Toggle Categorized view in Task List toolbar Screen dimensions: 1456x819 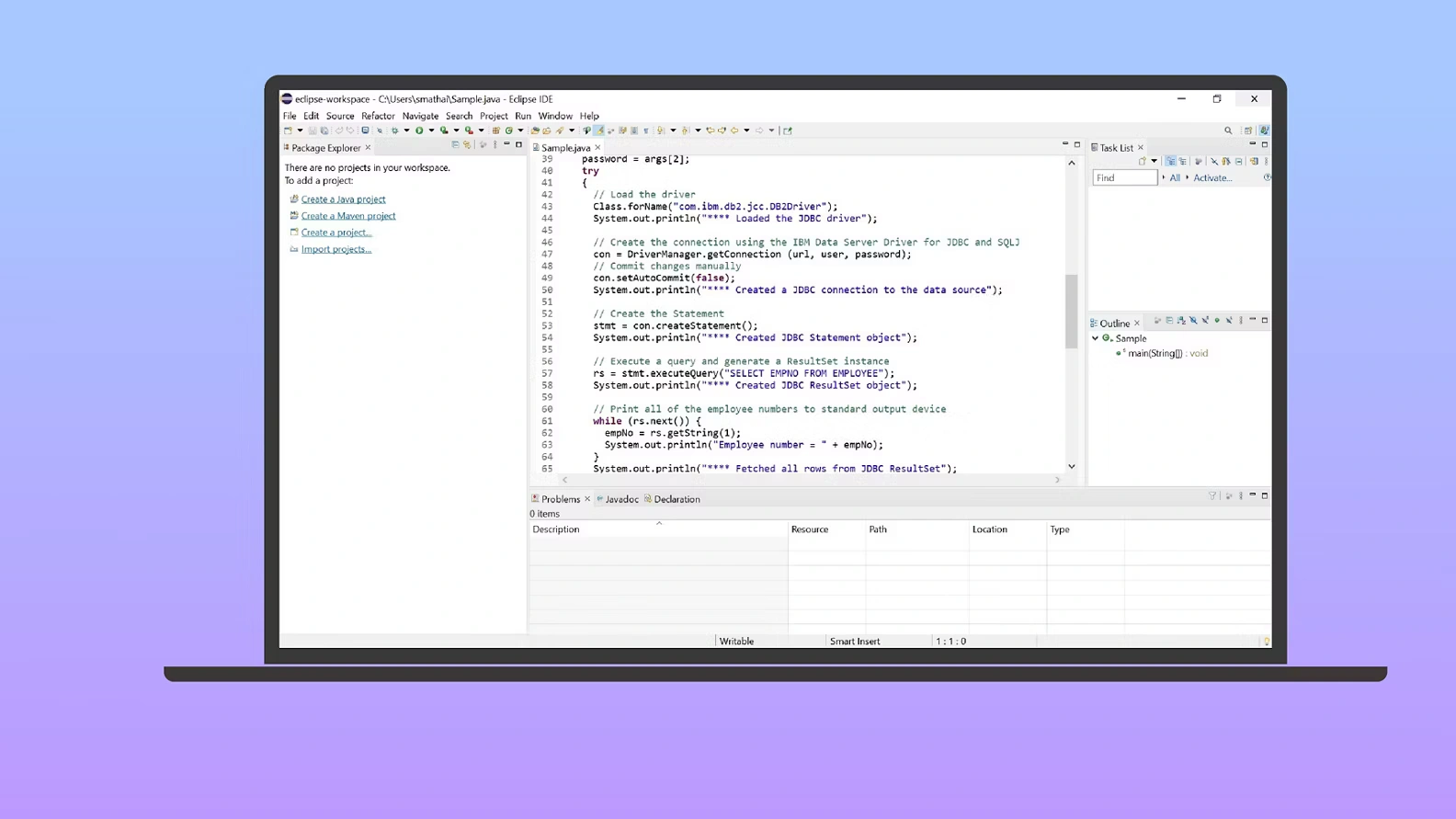tap(1170, 162)
